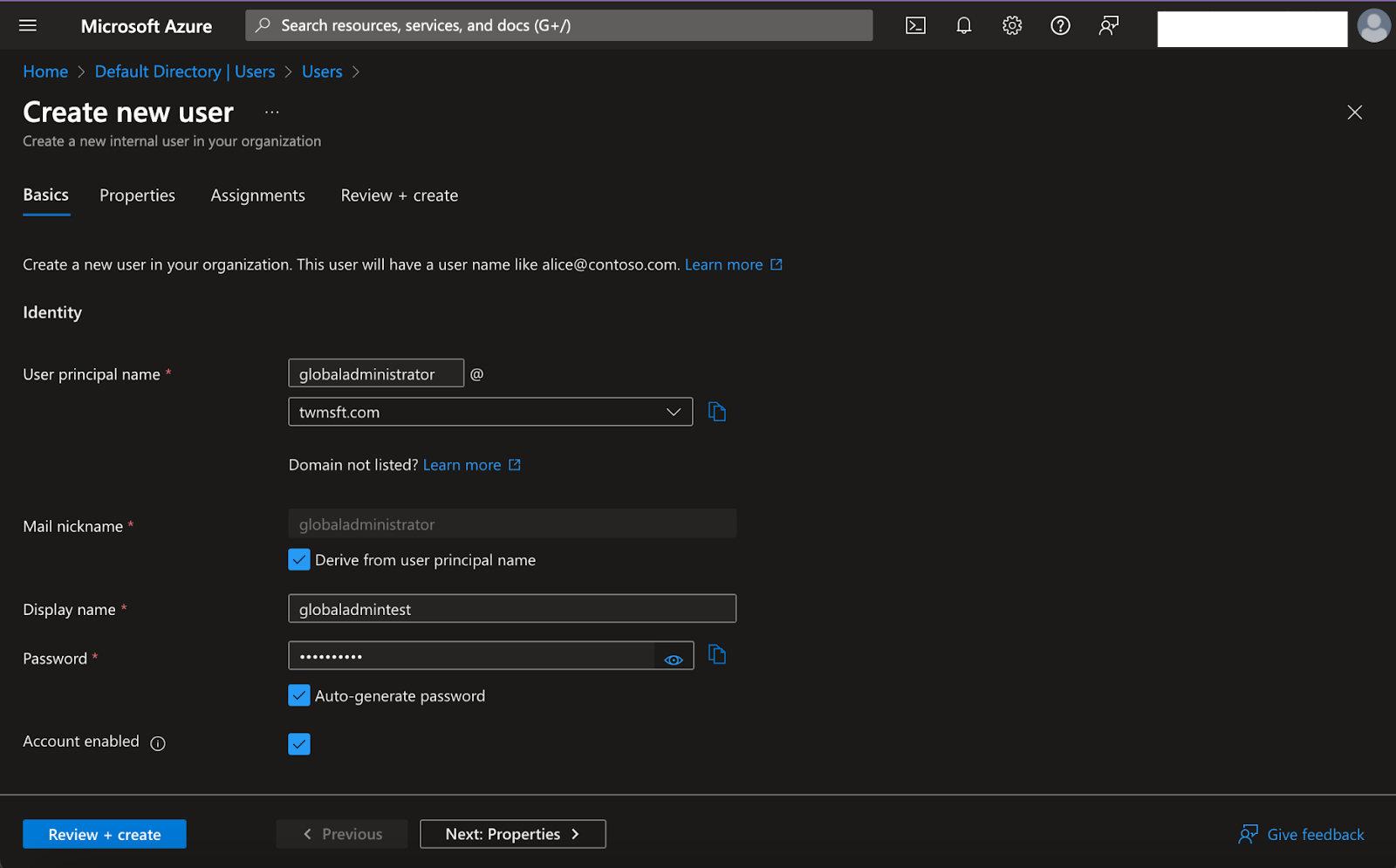The image size is (1396, 868).
Task: Click the user principal name field
Action: pyautogui.click(x=376, y=373)
